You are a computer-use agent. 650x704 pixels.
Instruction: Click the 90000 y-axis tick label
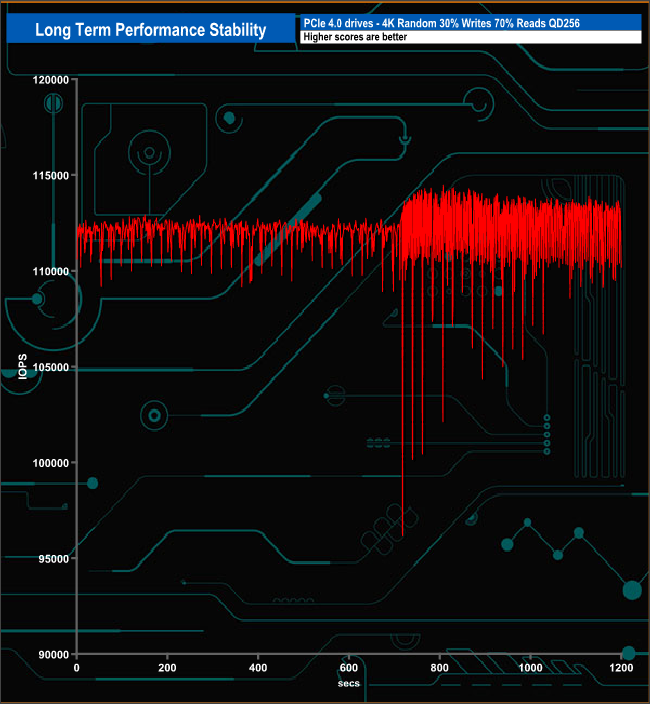pos(50,655)
